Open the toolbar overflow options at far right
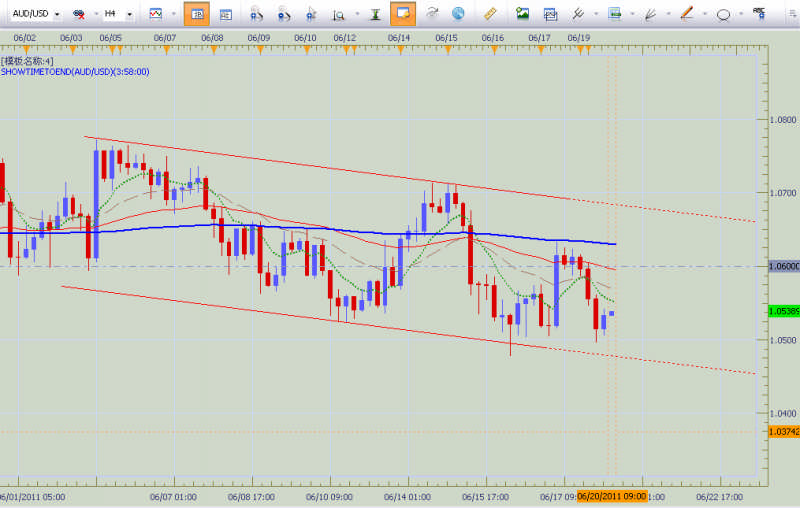The height and width of the screenshot is (508, 800). 793,14
